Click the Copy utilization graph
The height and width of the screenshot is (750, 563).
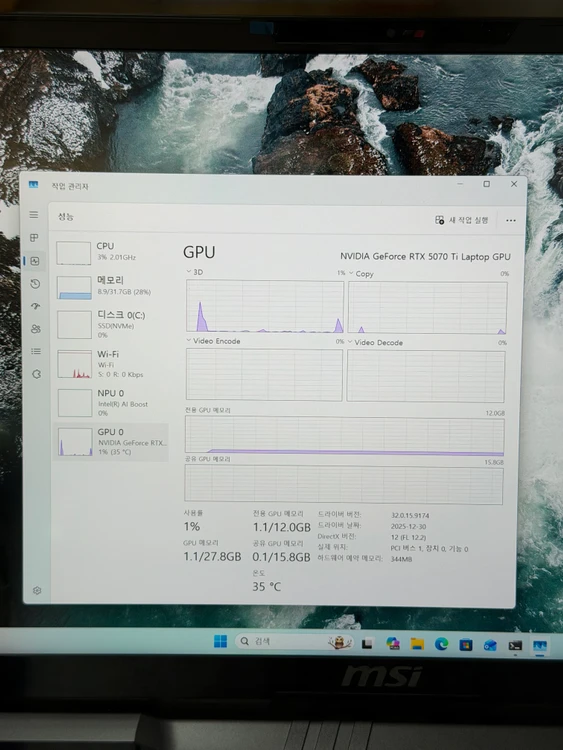tap(428, 308)
